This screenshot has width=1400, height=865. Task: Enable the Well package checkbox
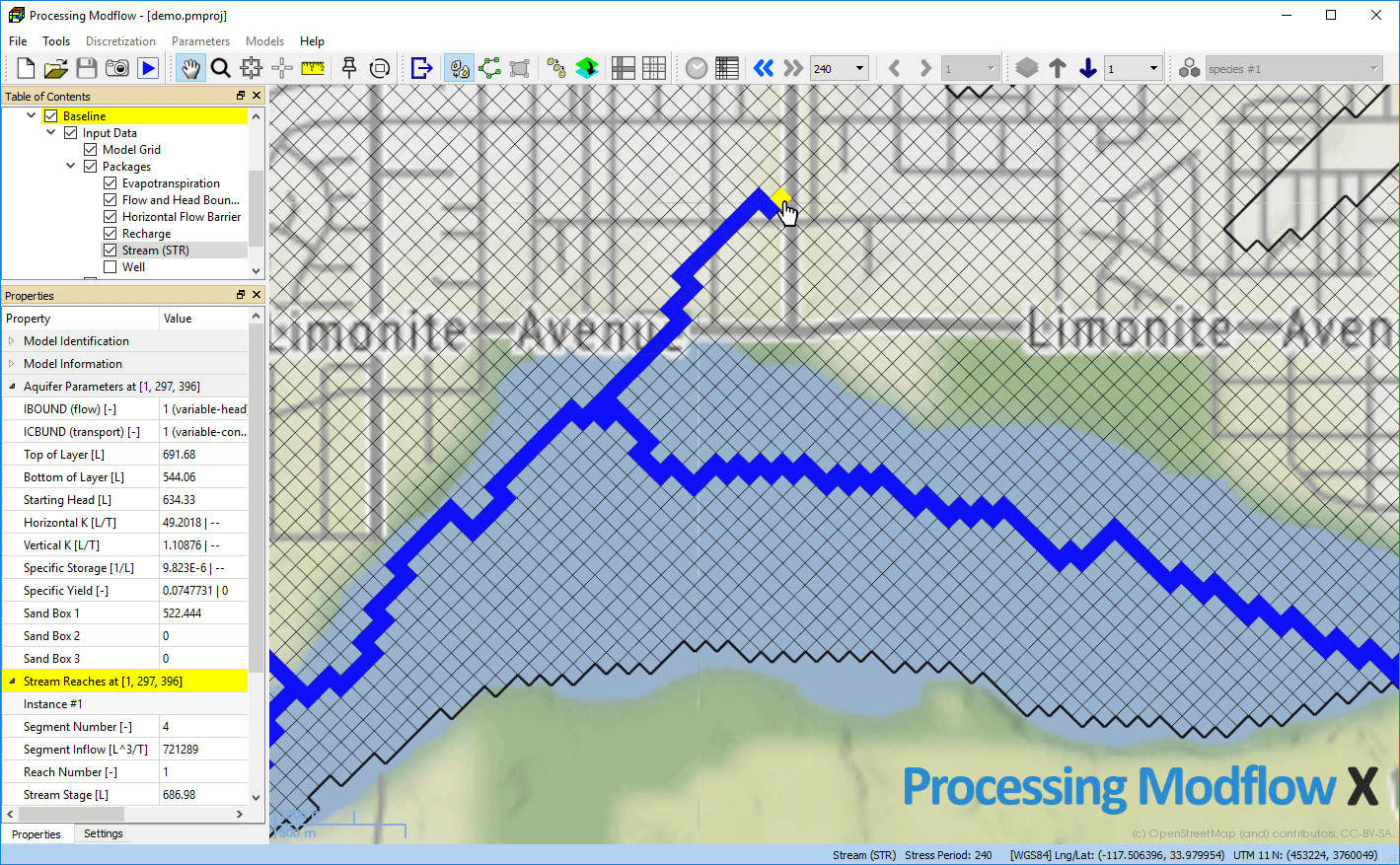111,267
